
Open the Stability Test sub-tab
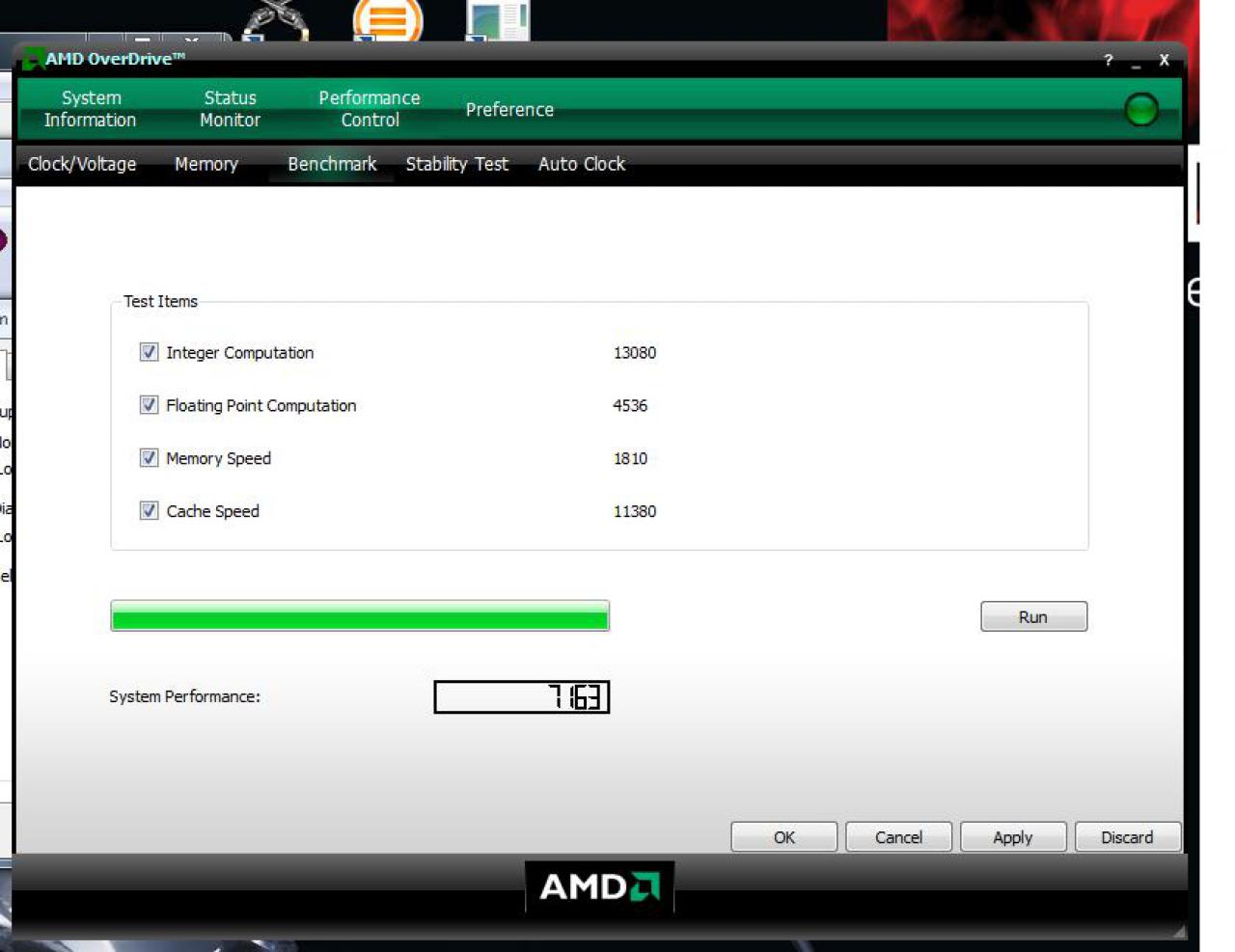point(456,164)
